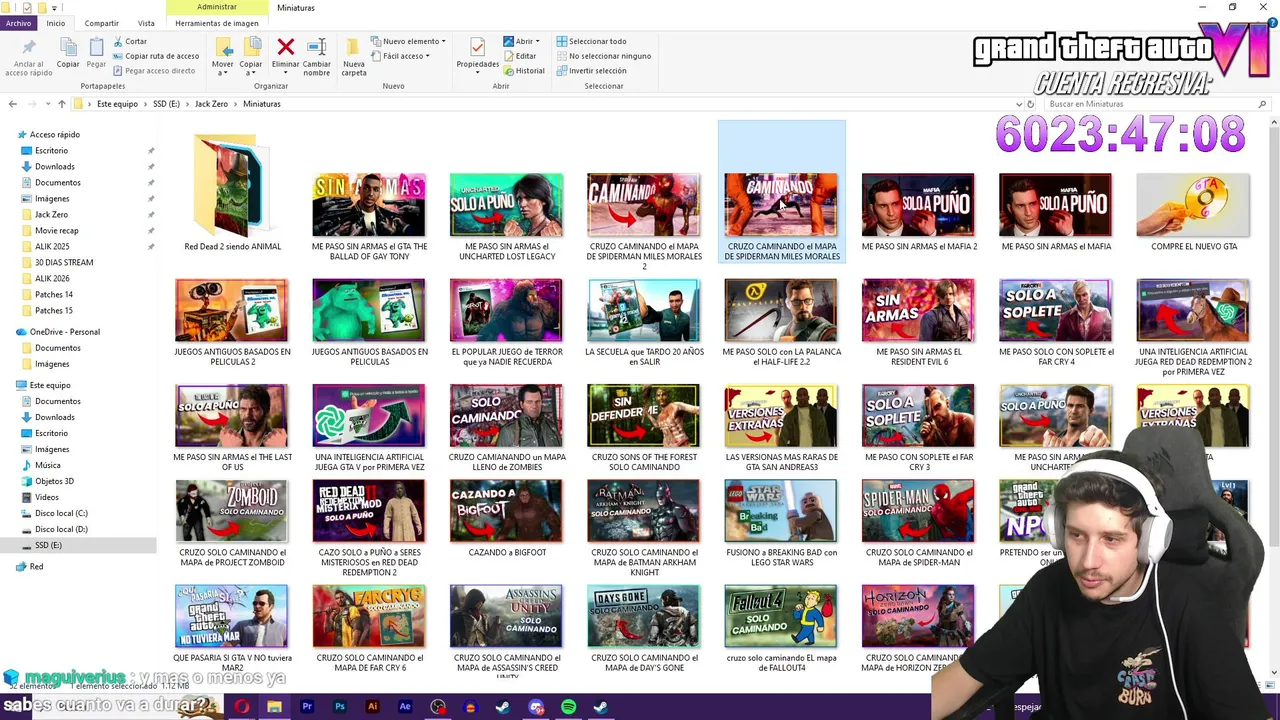This screenshot has height=720, width=1280.
Task: Click the Propiedades checkmark icon
Action: [477, 47]
